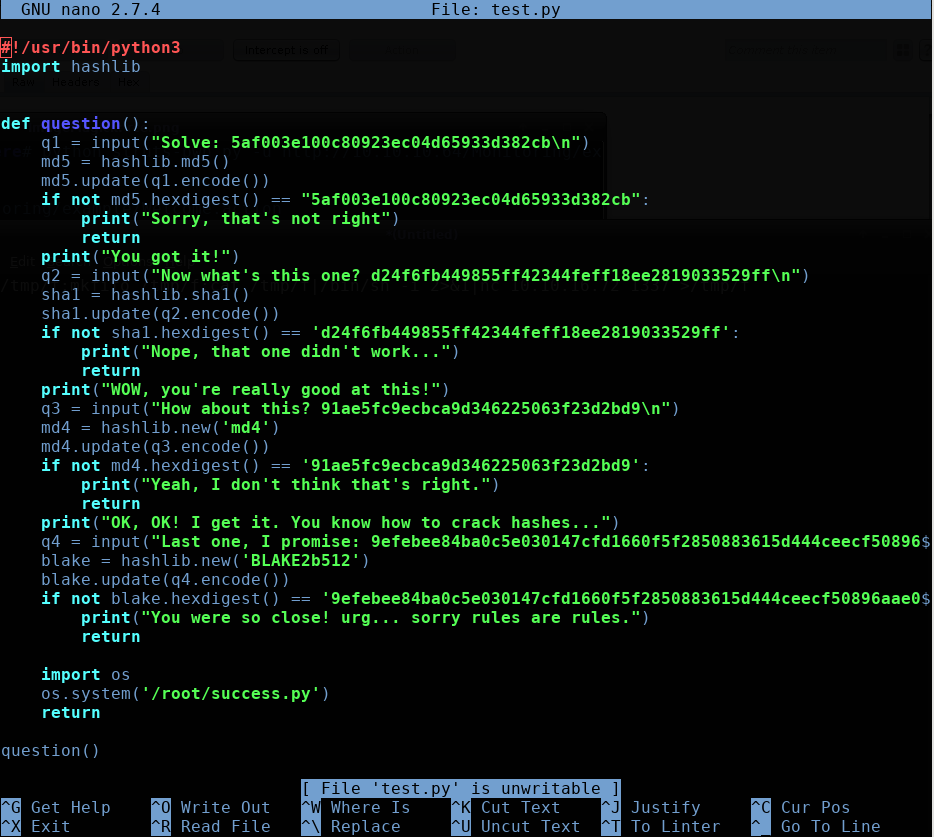This screenshot has height=837, width=934.
Task: Click the final 'question()' call line
Action: (51, 751)
